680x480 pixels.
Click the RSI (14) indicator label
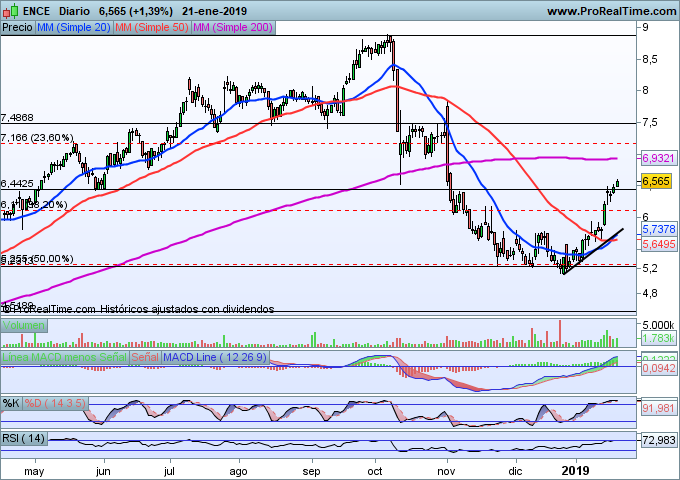26,439
